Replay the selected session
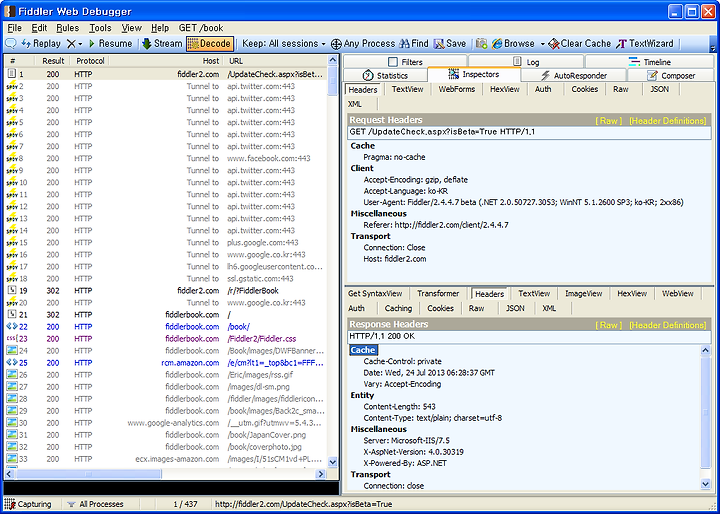This screenshot has width=720, height=514. coord(41,44)
